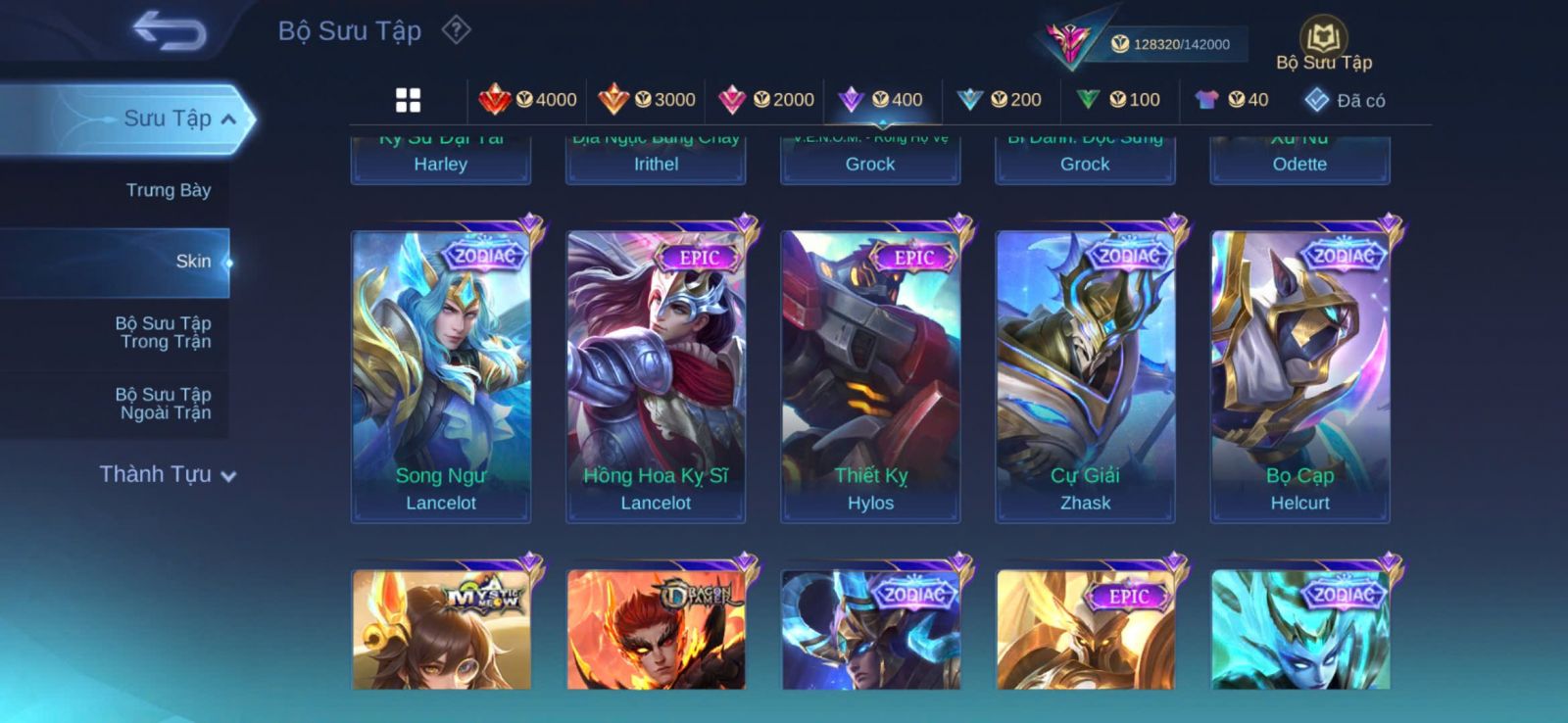Image resolution: width=1568 pixels, height=723 pixels.
Task: Open the help question mark icon
Action: (x=456, y=30)
